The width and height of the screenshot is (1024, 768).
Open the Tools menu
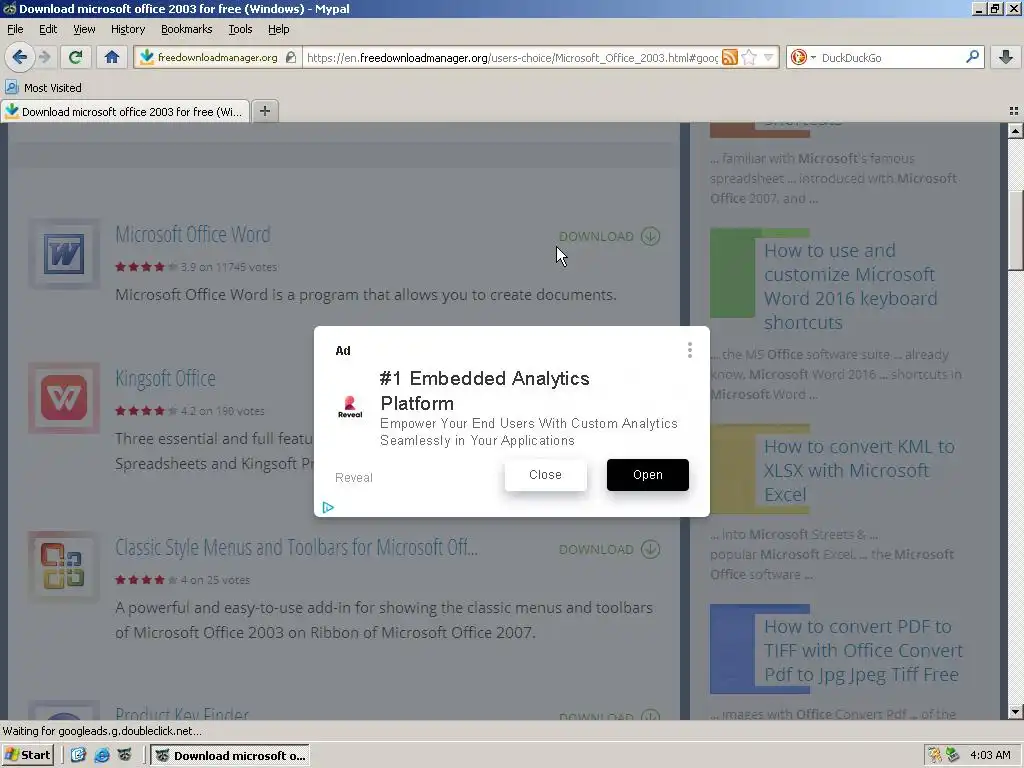[x=240, y=29]
